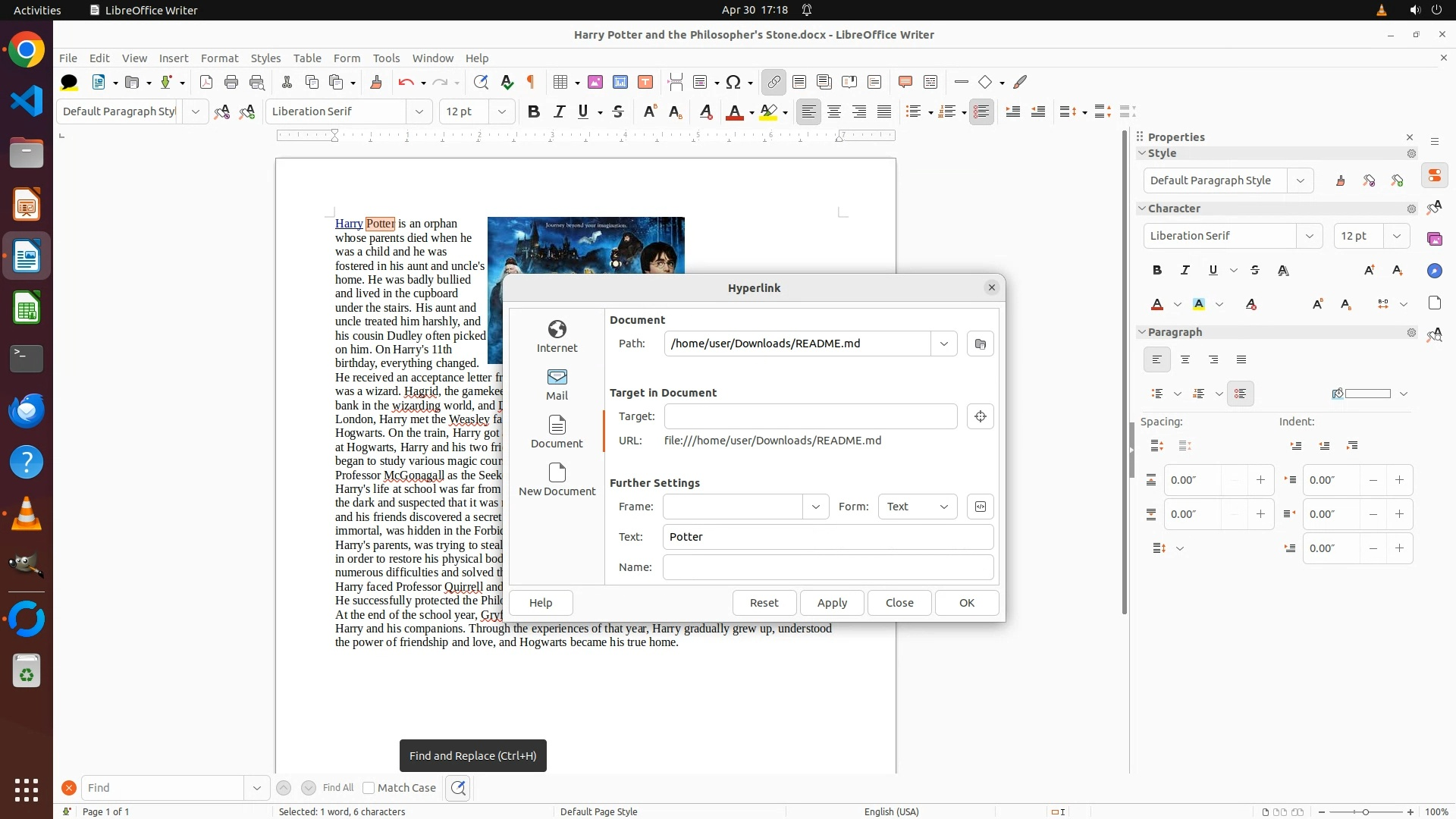Enable the Match Case checkbox
This screenshot has height=819, width=1456.
click(369, 788)
